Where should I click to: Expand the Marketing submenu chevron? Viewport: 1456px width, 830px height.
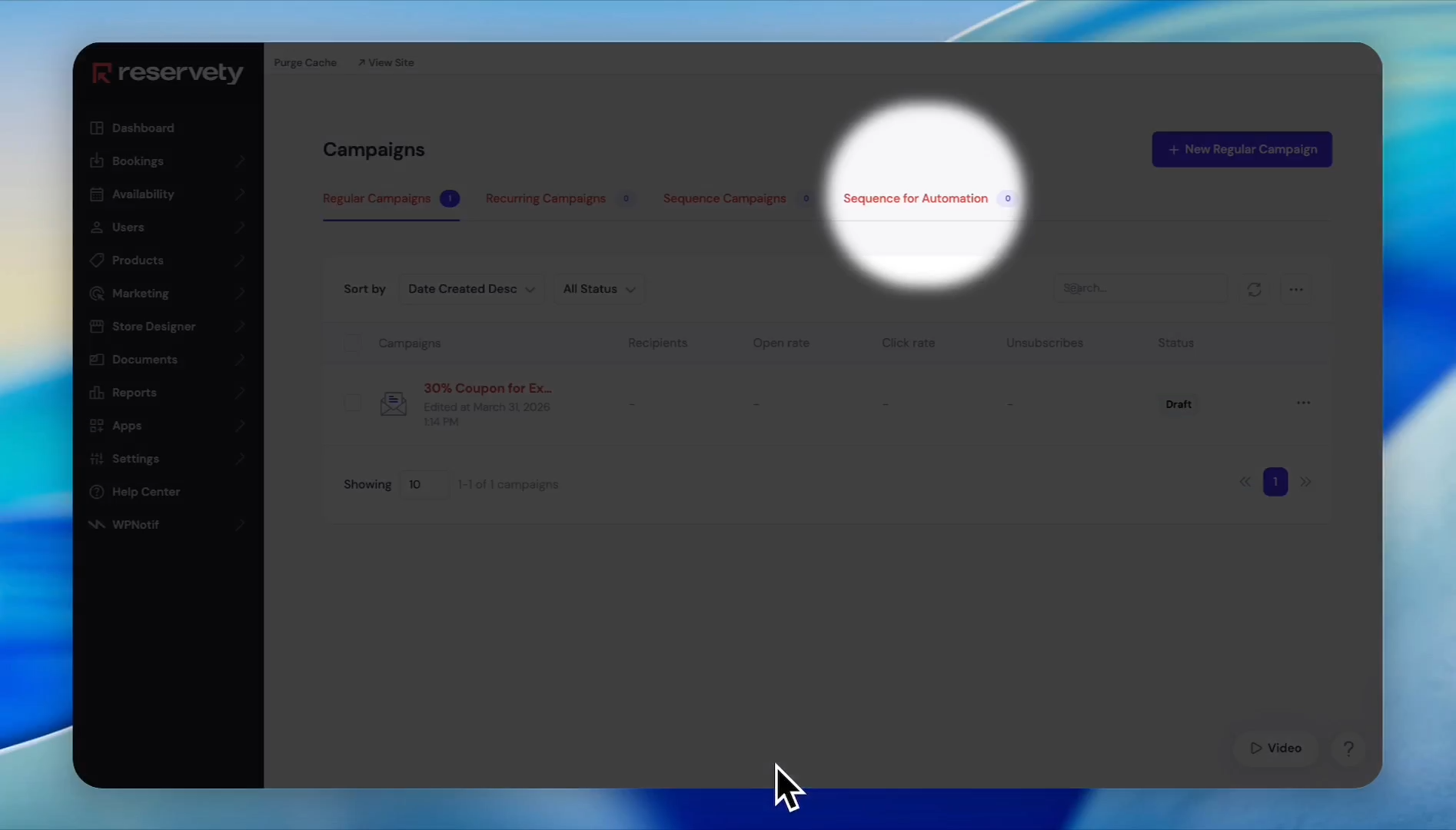[240, 293]
